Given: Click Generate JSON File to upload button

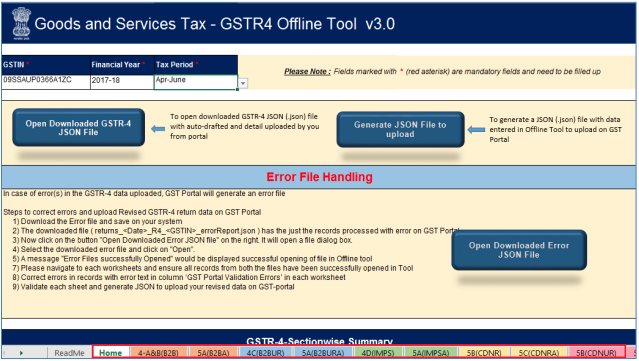Looking at the screenshot, I should tap(400, 129).
